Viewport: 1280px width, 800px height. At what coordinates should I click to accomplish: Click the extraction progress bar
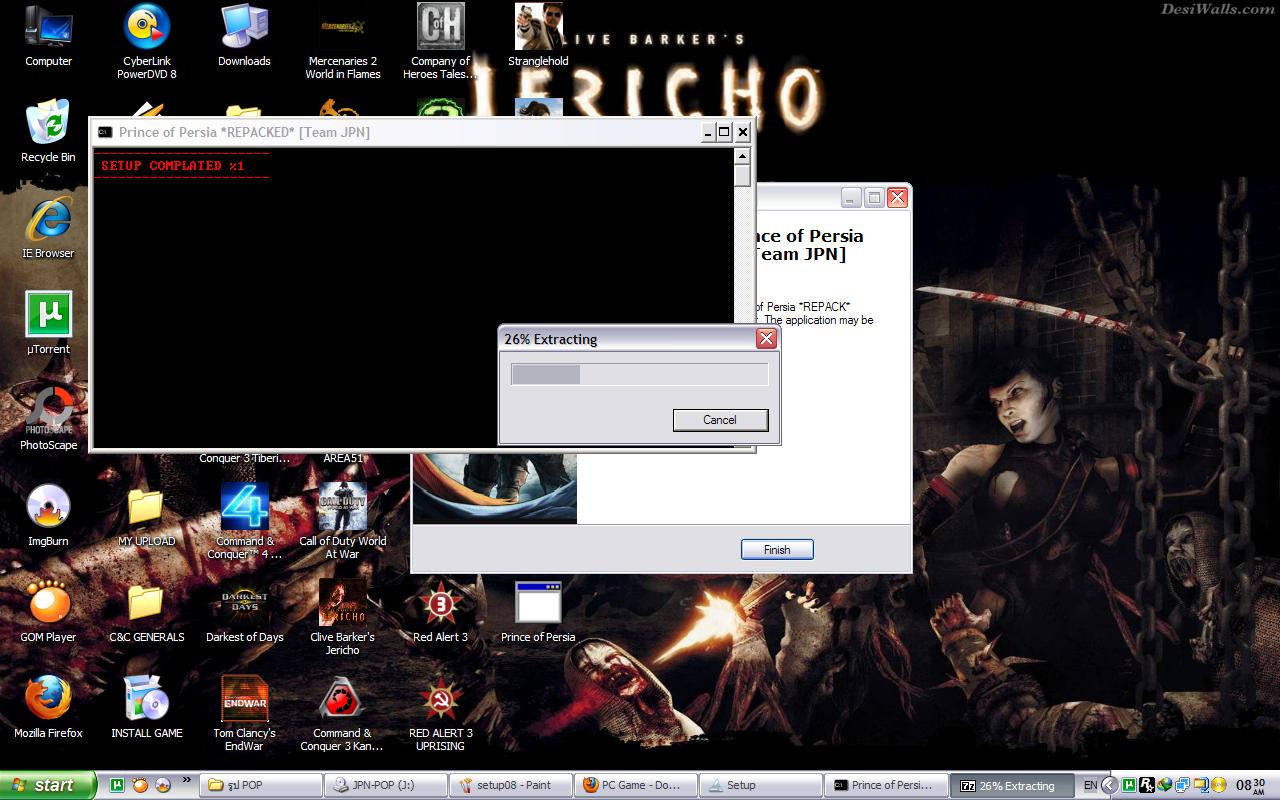point(639,374)
